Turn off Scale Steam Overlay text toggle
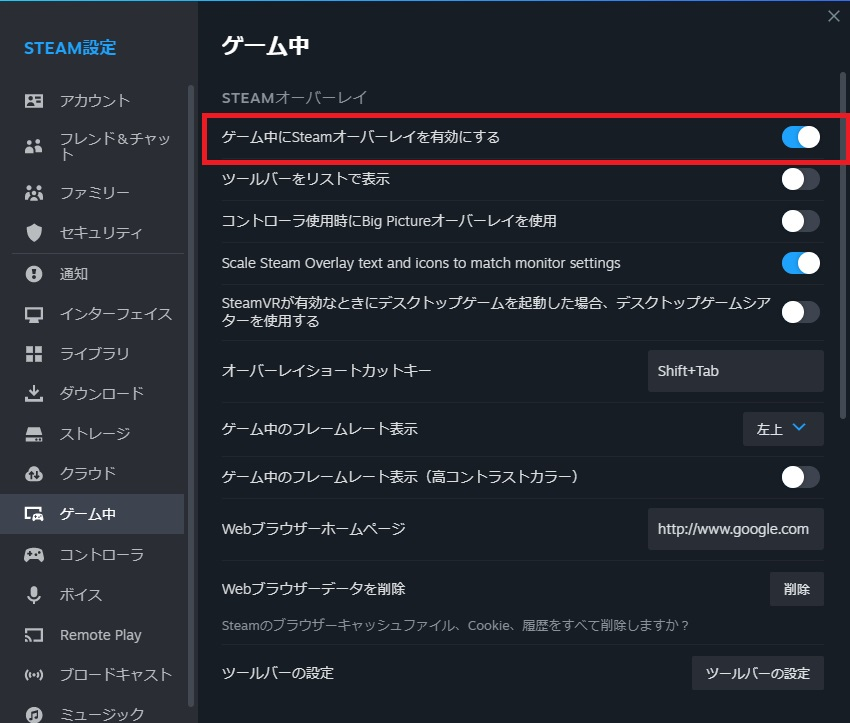The width and height of the screenshot is (850, 723). coord(800,263)
